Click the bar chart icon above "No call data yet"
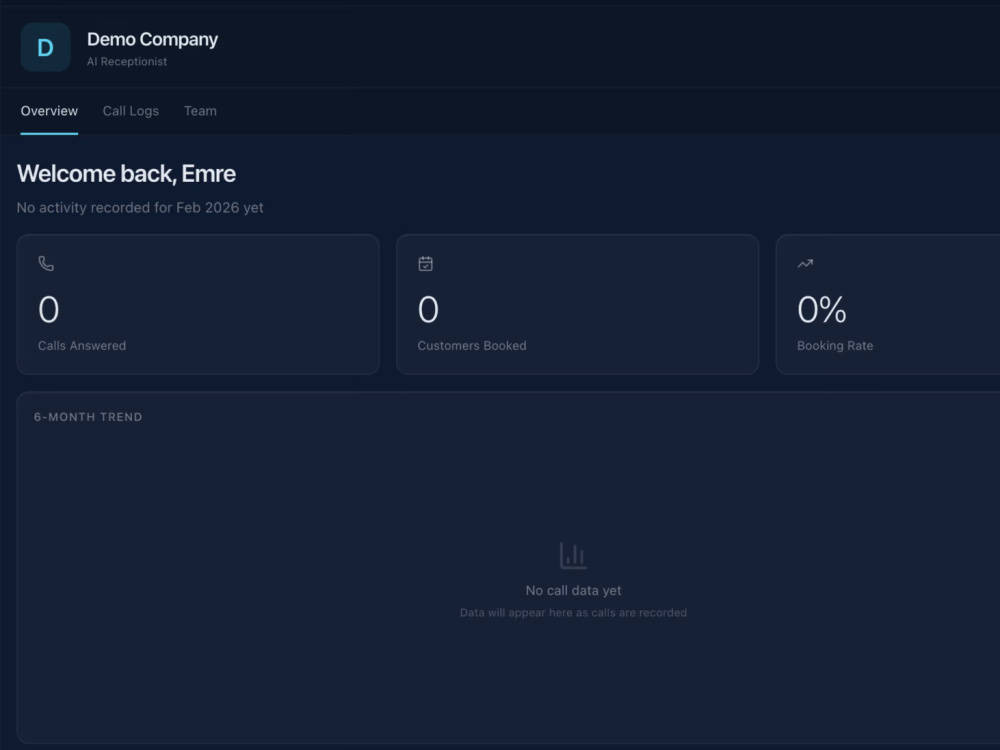This screenshot has width=1000, height=750. (x=573, y=555)
